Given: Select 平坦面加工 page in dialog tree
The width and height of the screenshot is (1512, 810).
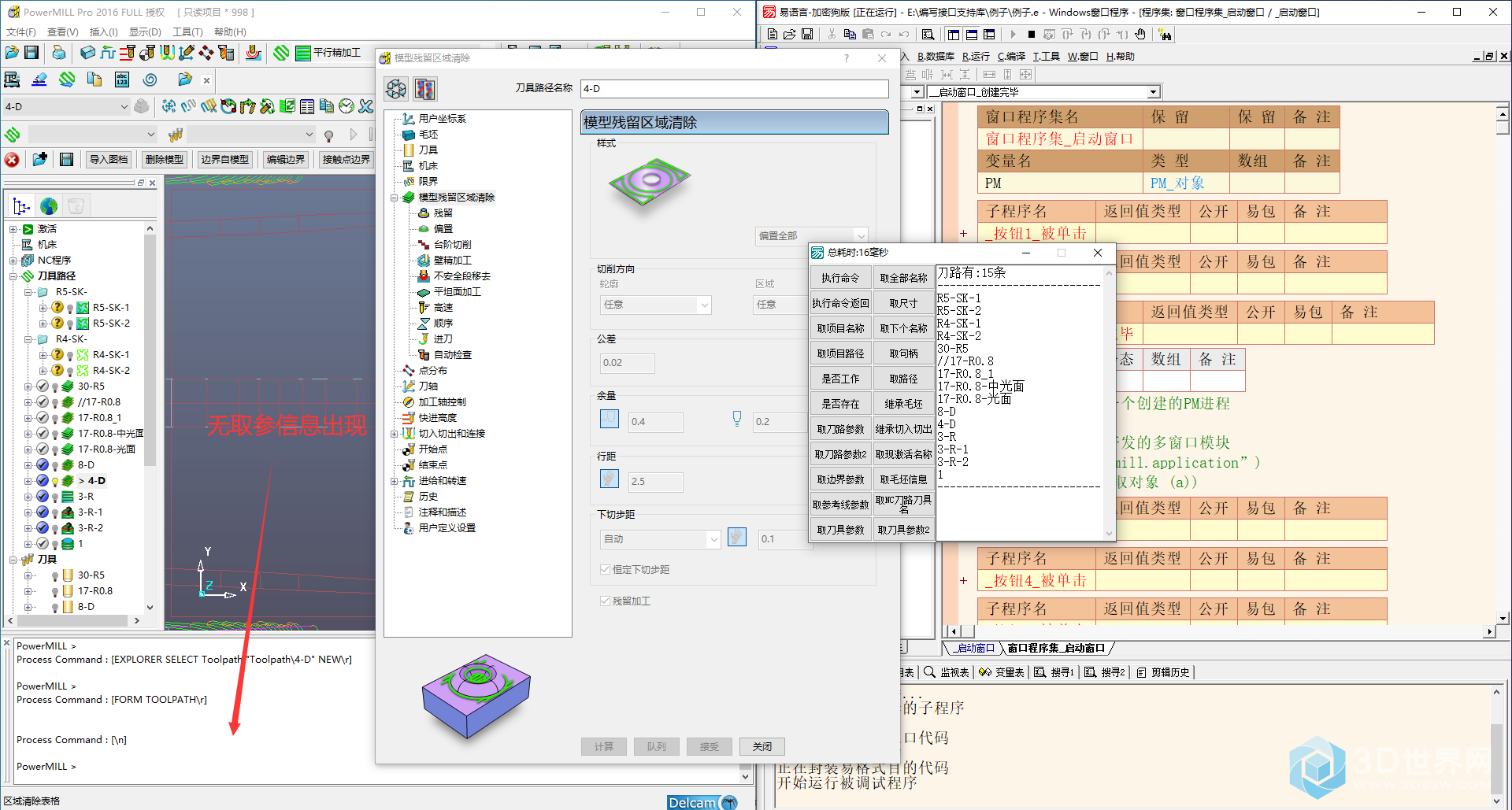Looking at the screenshot, I should [457, 292].
